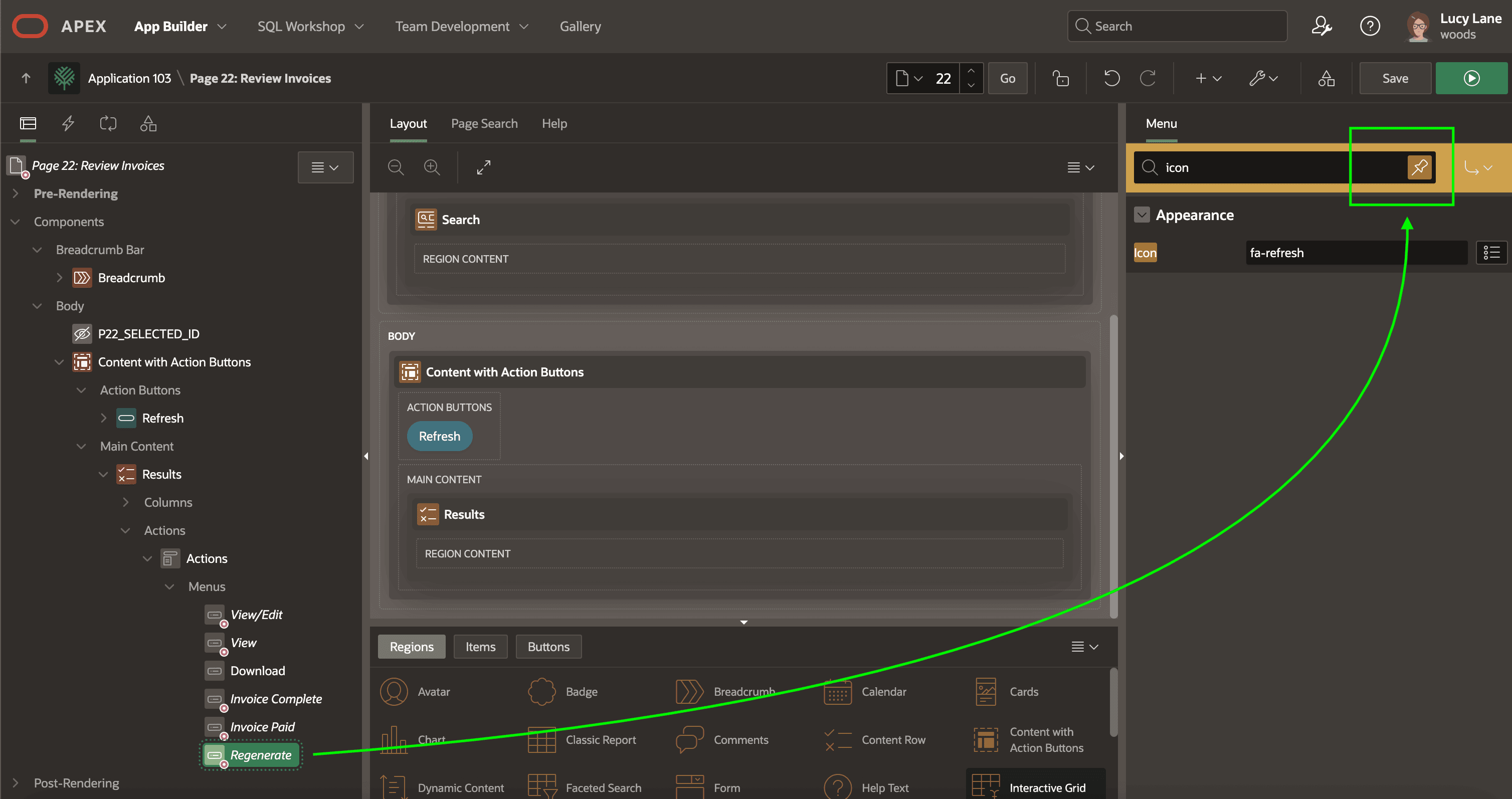Select the Download menu tree item
Viewport: 1512px width, 799px height.
pos(258,671)
